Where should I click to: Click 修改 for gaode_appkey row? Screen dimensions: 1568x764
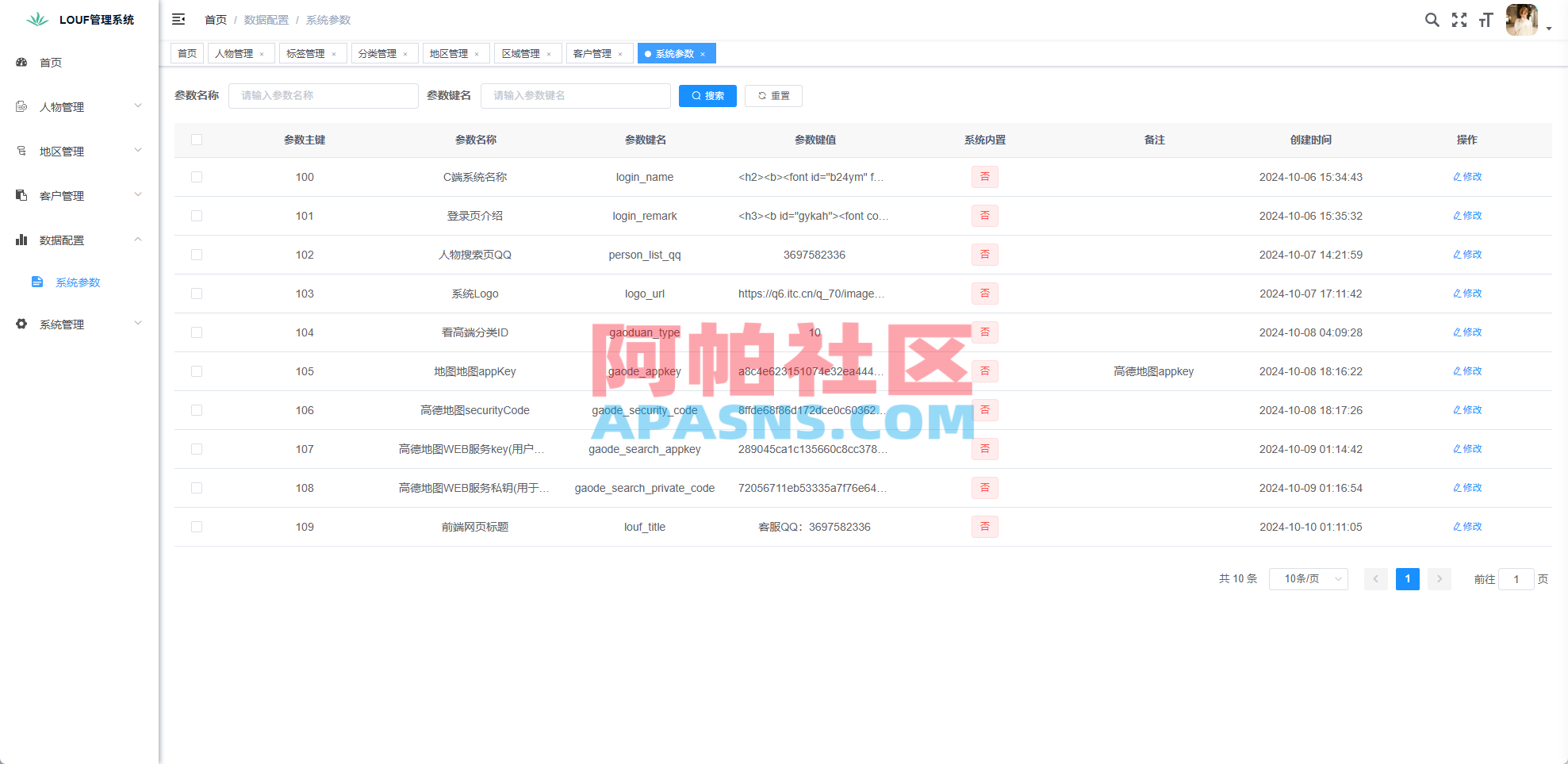point(1467,371)
